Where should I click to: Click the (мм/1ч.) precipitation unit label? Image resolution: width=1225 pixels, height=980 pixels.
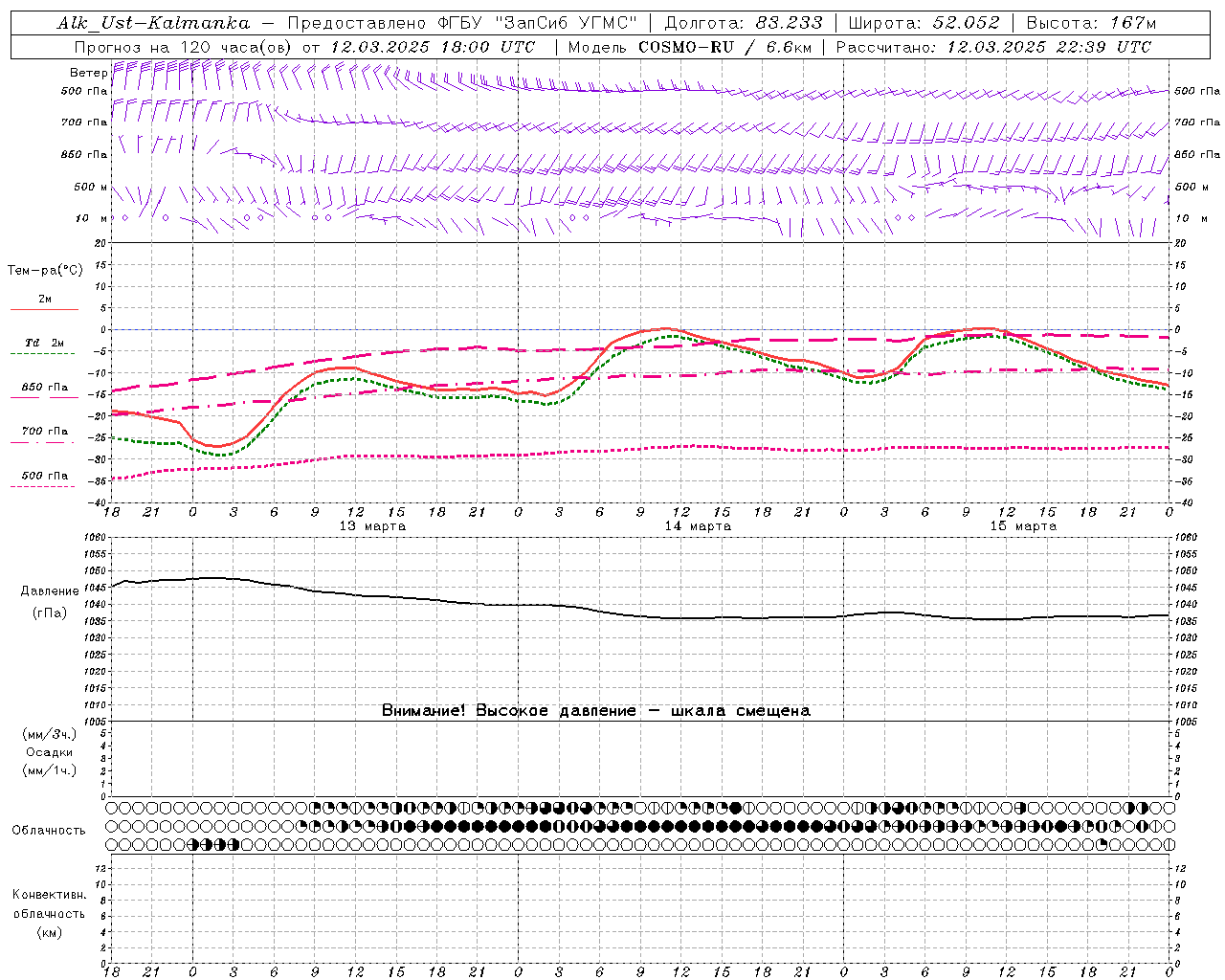tap(50, 770)
